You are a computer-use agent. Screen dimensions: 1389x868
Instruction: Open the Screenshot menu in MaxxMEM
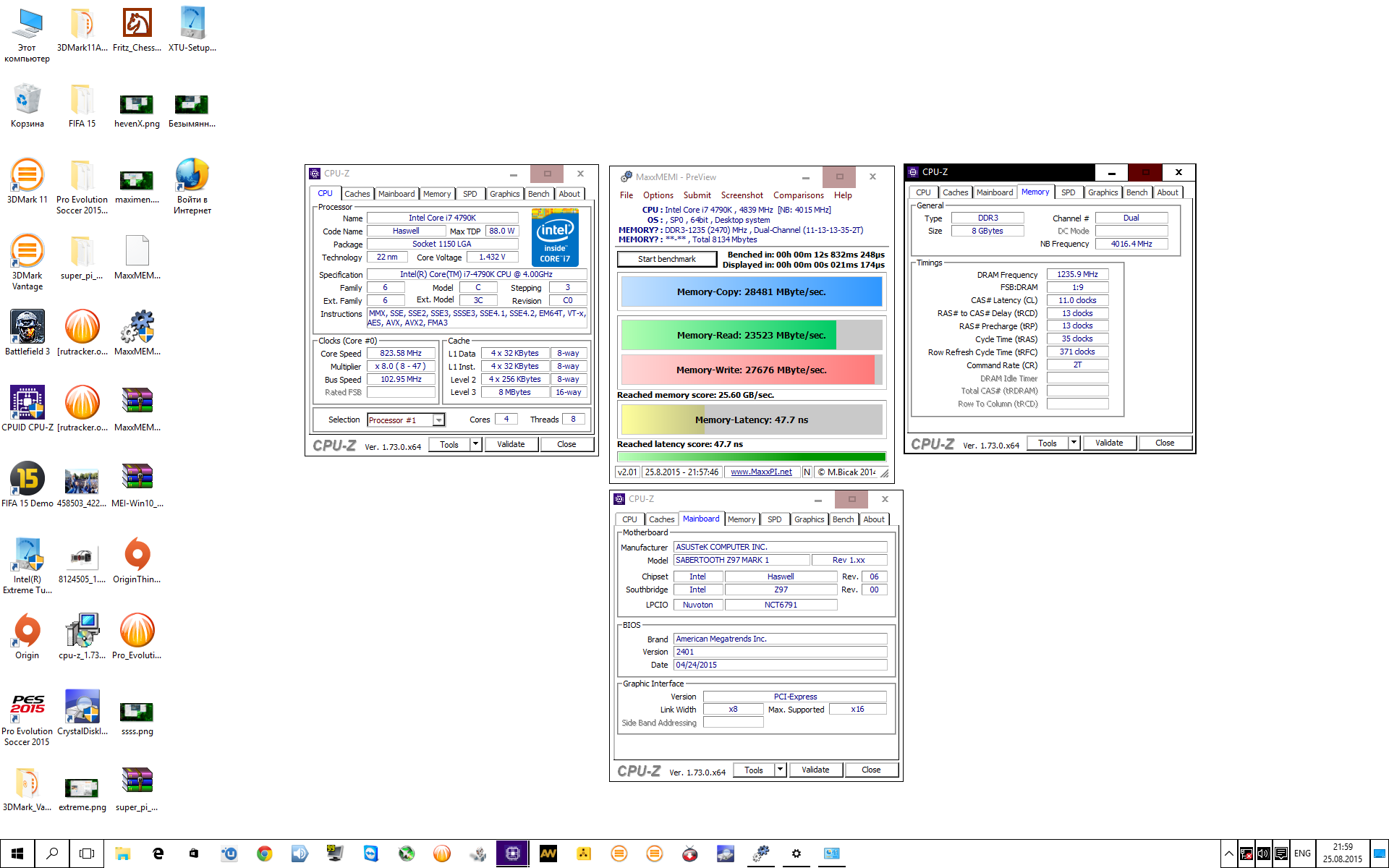pyautogui.click(x=742, y=195)
